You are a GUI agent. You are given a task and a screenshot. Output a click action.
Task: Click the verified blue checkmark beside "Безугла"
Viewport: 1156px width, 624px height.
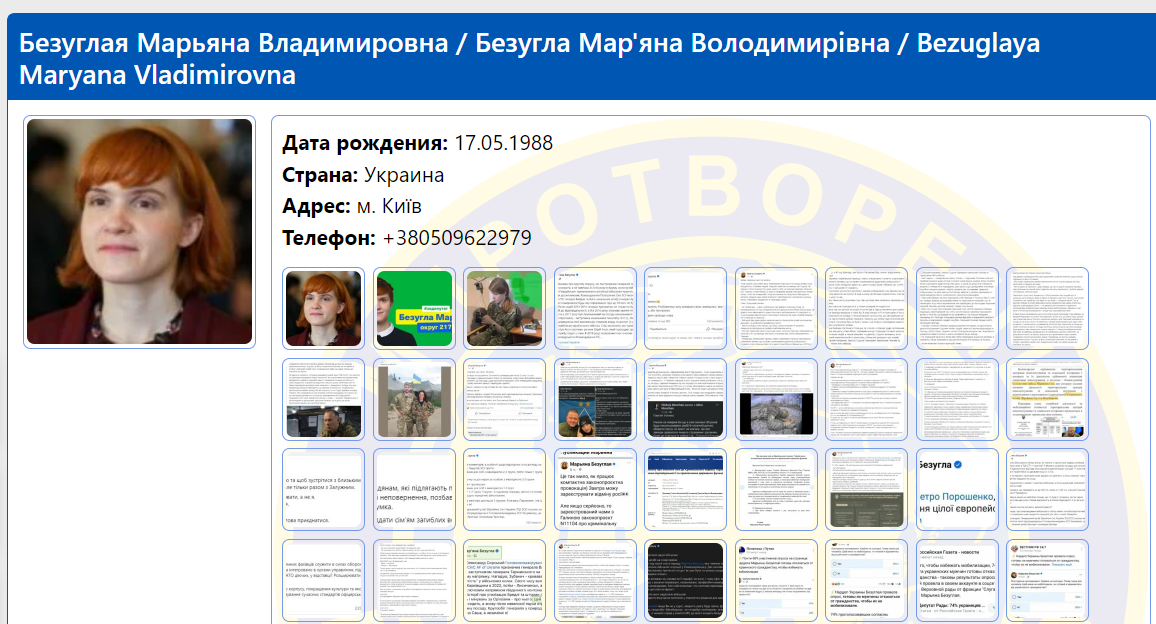[x=958, y=464]
